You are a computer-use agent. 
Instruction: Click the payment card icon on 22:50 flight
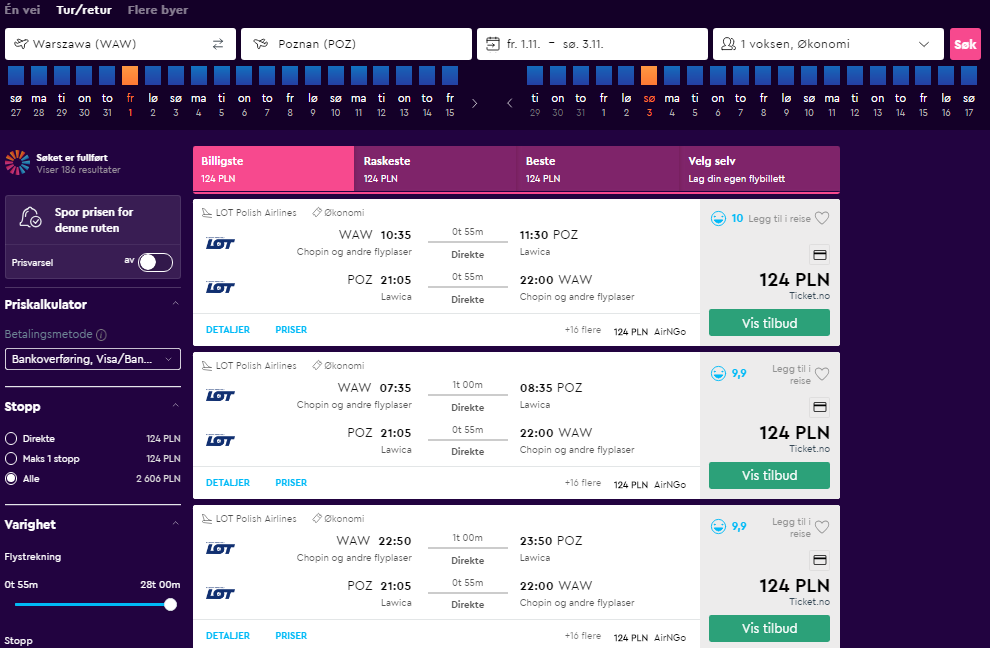click(820, 560)
